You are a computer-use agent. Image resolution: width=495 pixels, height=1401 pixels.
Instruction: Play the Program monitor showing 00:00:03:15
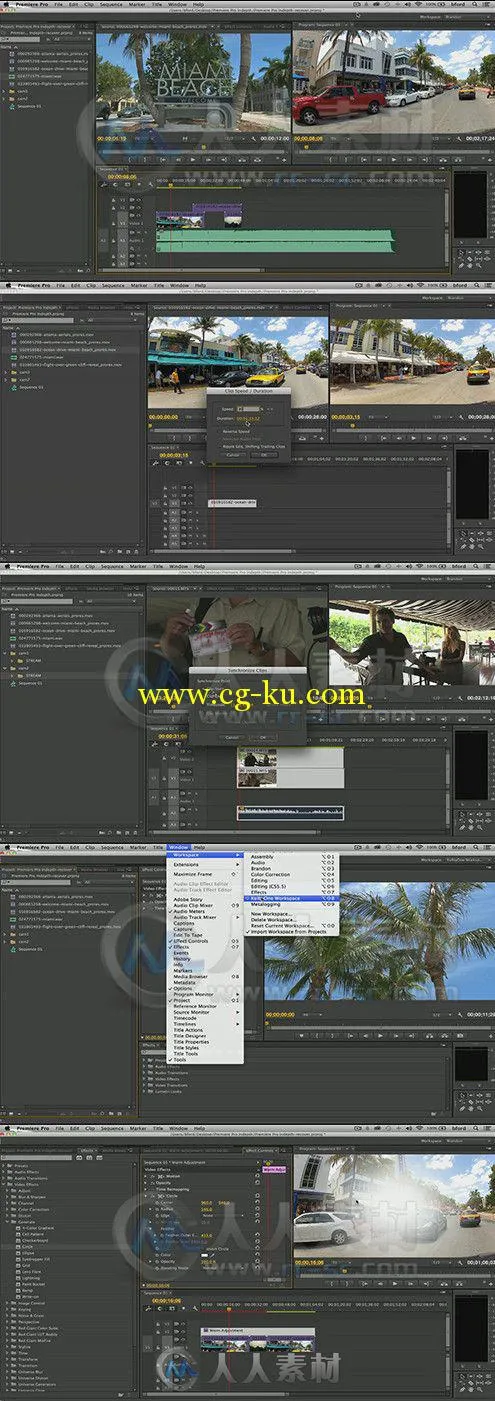tap(413, 438)
